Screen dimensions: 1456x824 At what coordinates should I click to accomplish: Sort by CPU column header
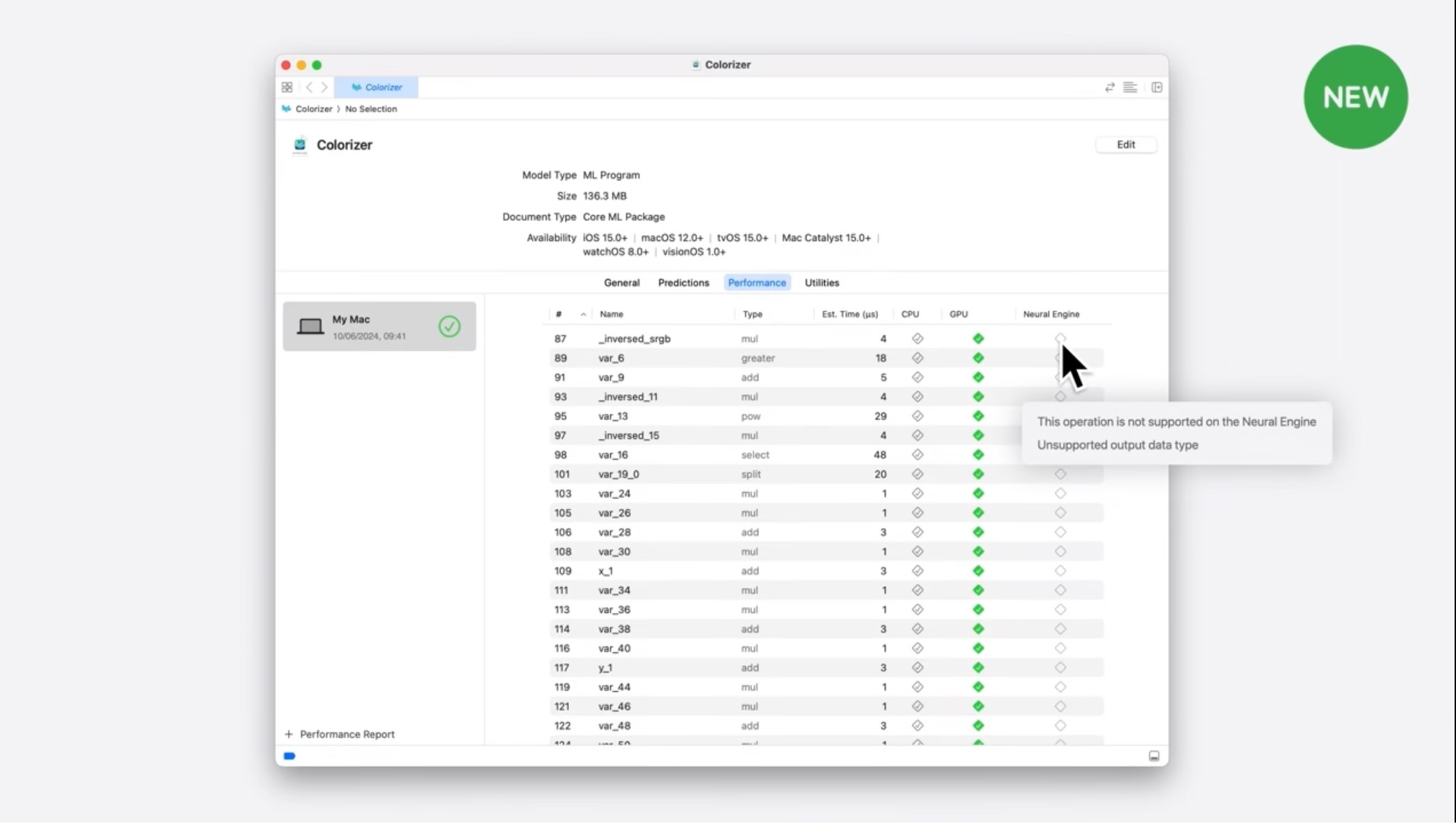[909, 315]
